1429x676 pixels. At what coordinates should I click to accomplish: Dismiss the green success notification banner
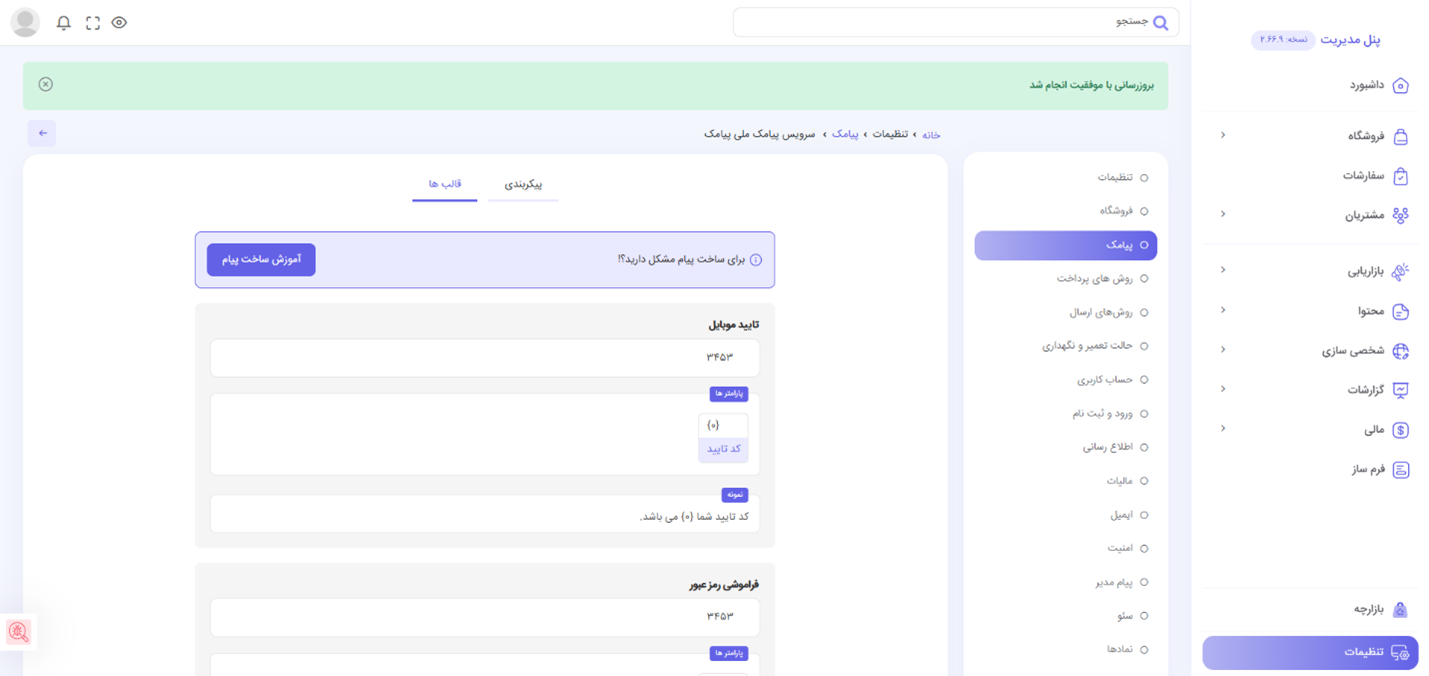pyautogui.click(x=46, y=85)
